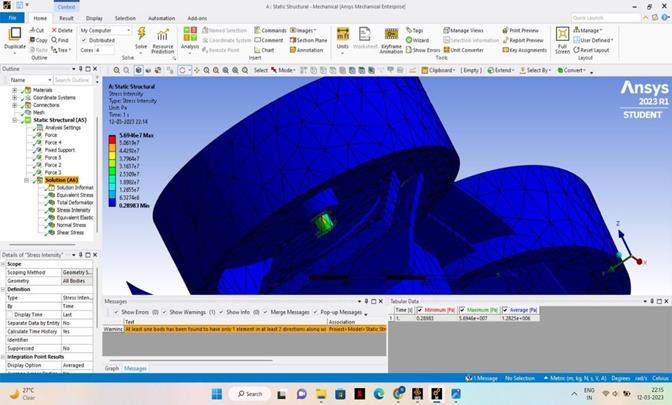
Task: Switch to the Result ribbon tab
Action: (x=66, y=18)
